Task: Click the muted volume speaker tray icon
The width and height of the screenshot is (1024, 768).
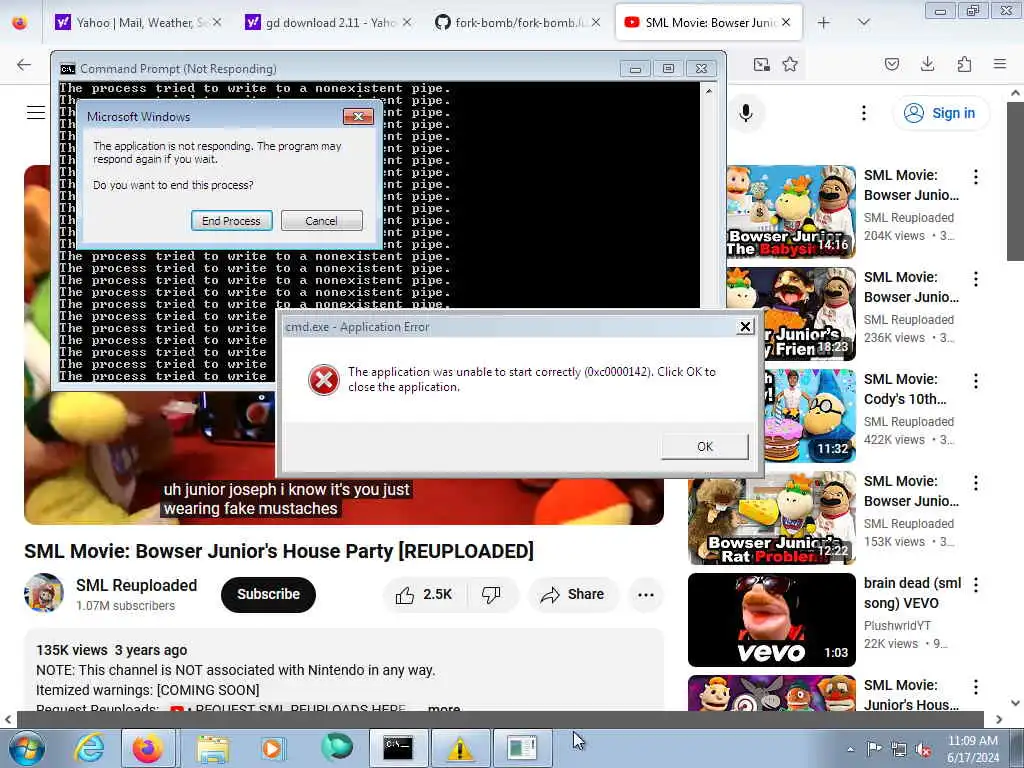Action: (923, 749)
